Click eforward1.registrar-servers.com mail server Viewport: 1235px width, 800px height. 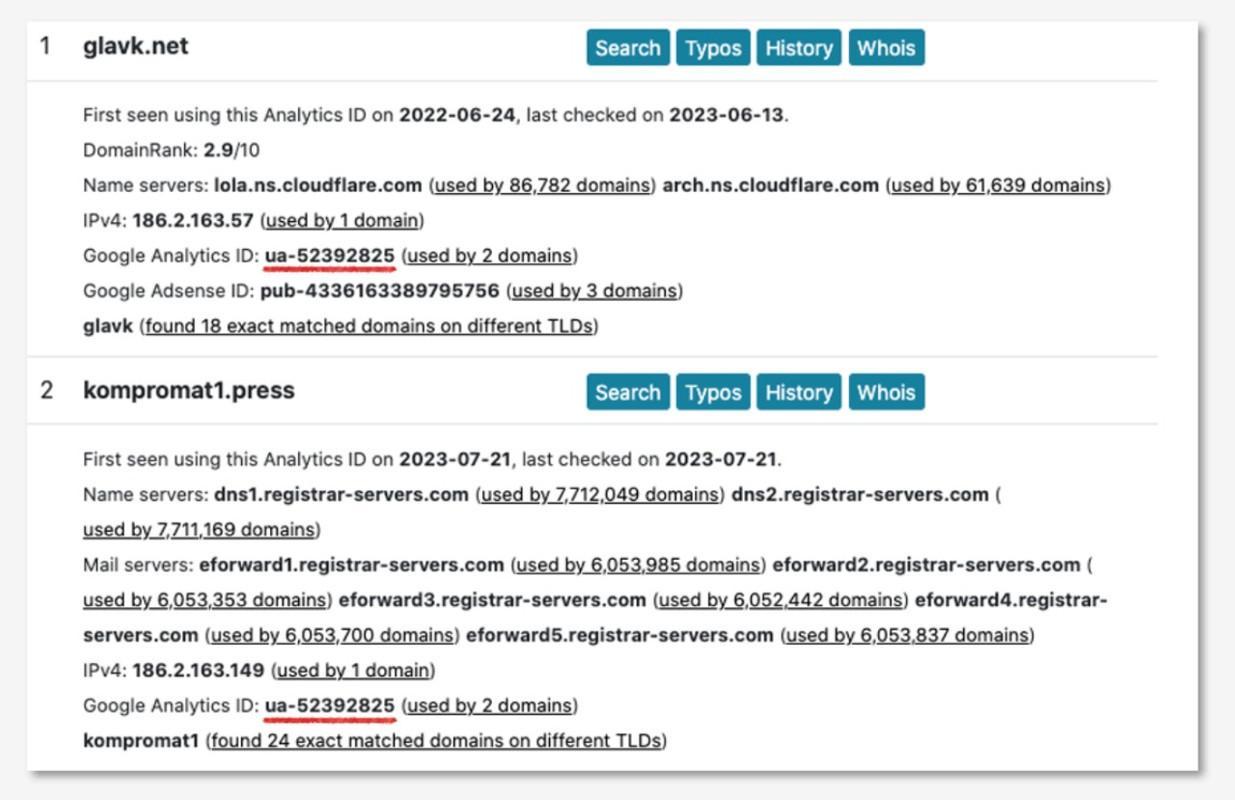click(x=351, y=565)
